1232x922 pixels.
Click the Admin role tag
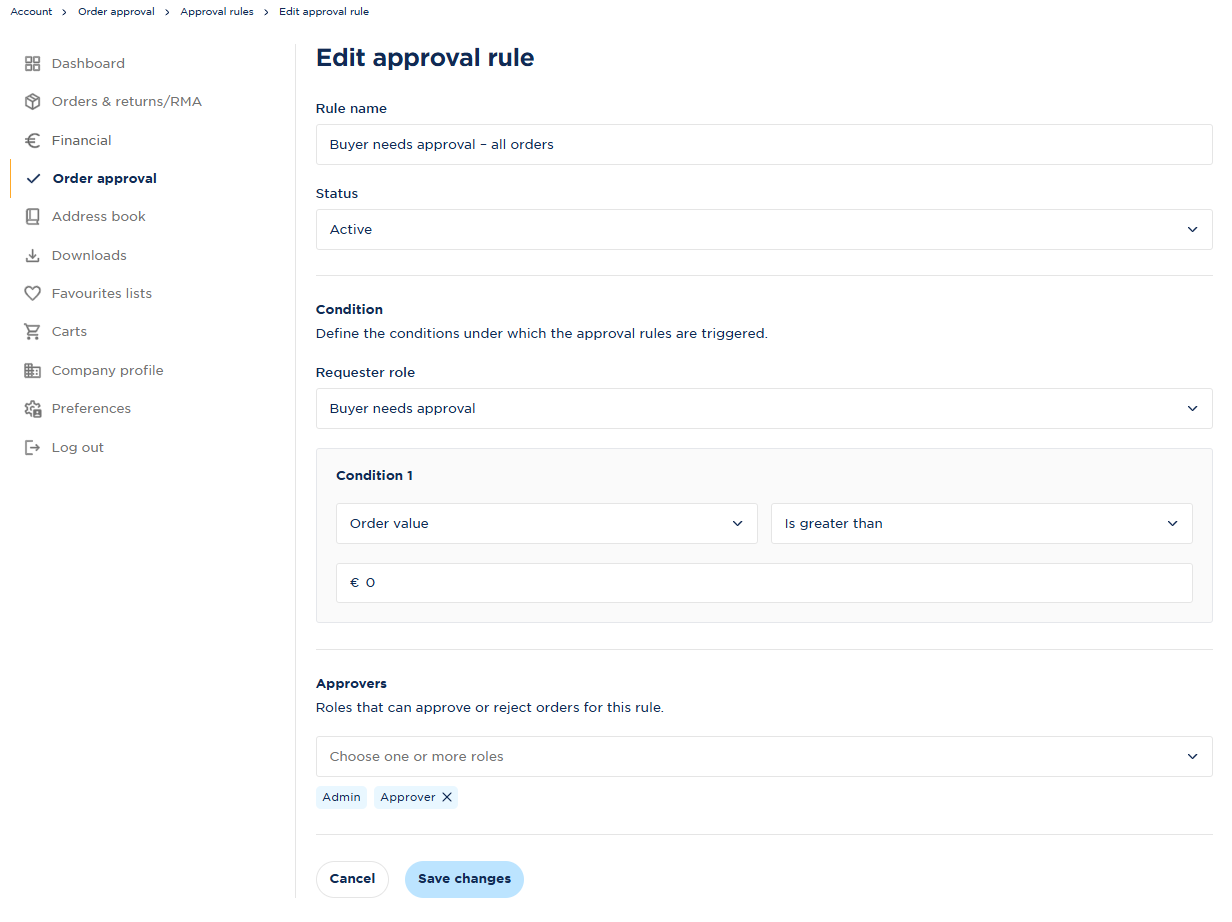(341, 797)
